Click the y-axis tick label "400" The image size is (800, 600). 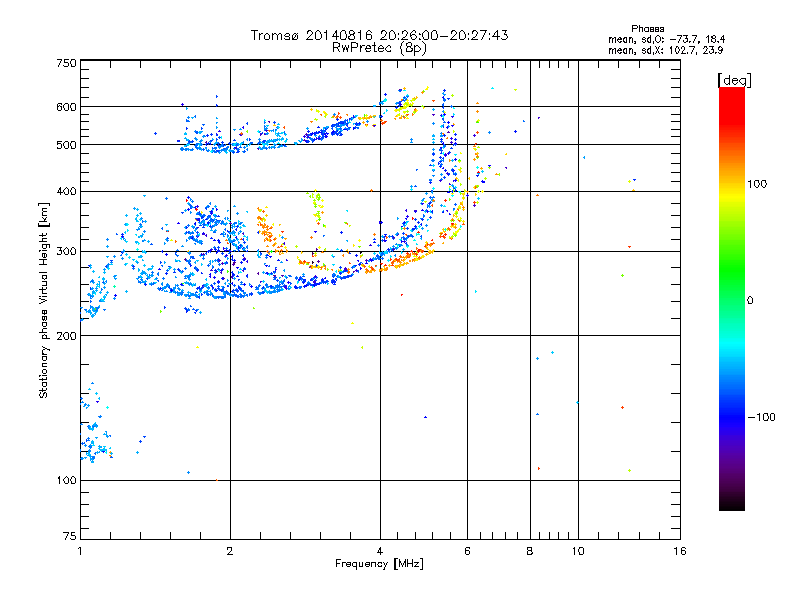[x=66, y=192]
